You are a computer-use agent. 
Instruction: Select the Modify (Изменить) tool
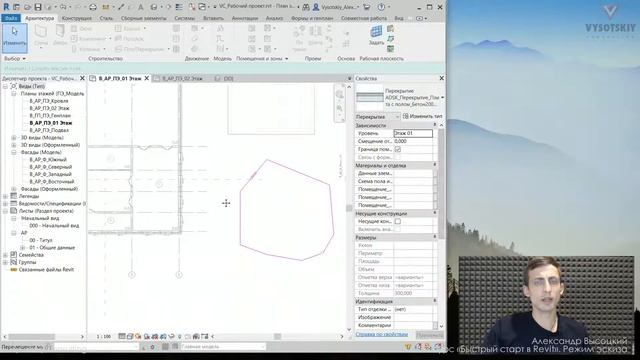coord(15,38)
